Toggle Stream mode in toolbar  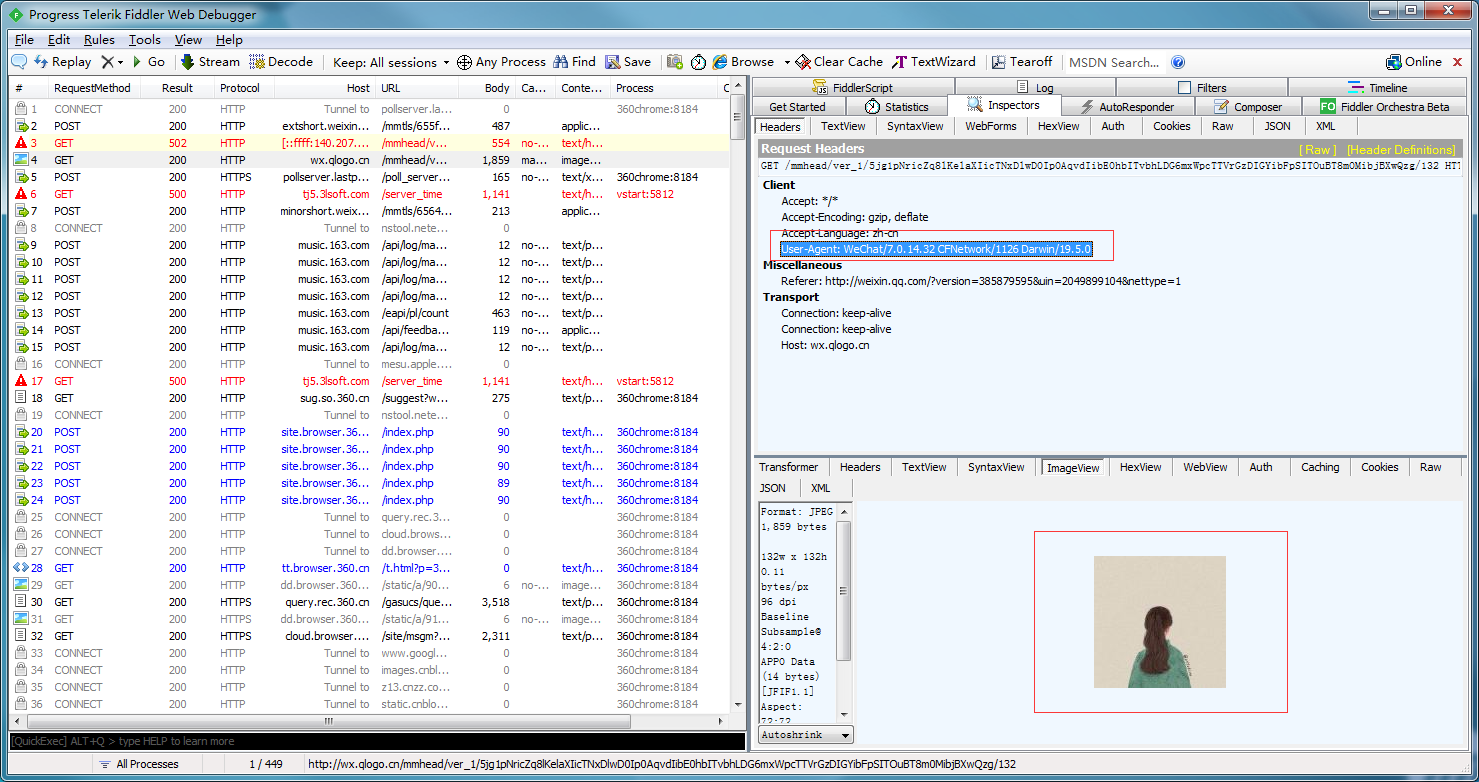210,62
